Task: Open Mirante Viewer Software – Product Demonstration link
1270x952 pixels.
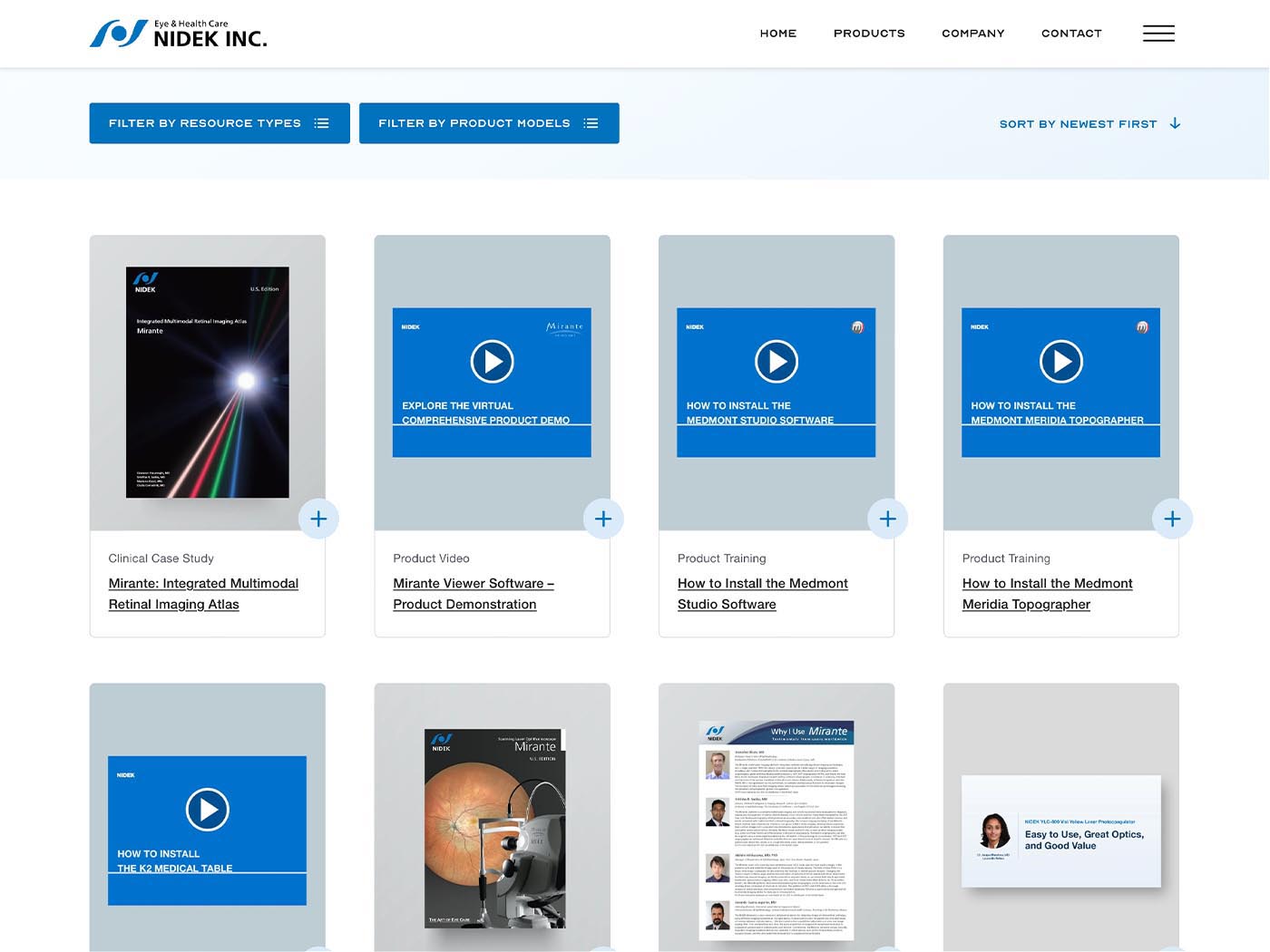Action: click(474, 594)
